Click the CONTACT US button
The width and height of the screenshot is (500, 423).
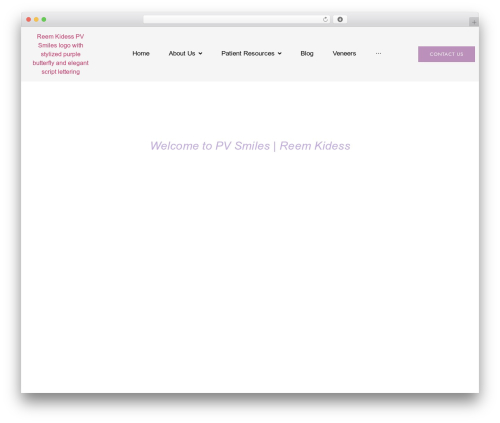click(446, 54)
